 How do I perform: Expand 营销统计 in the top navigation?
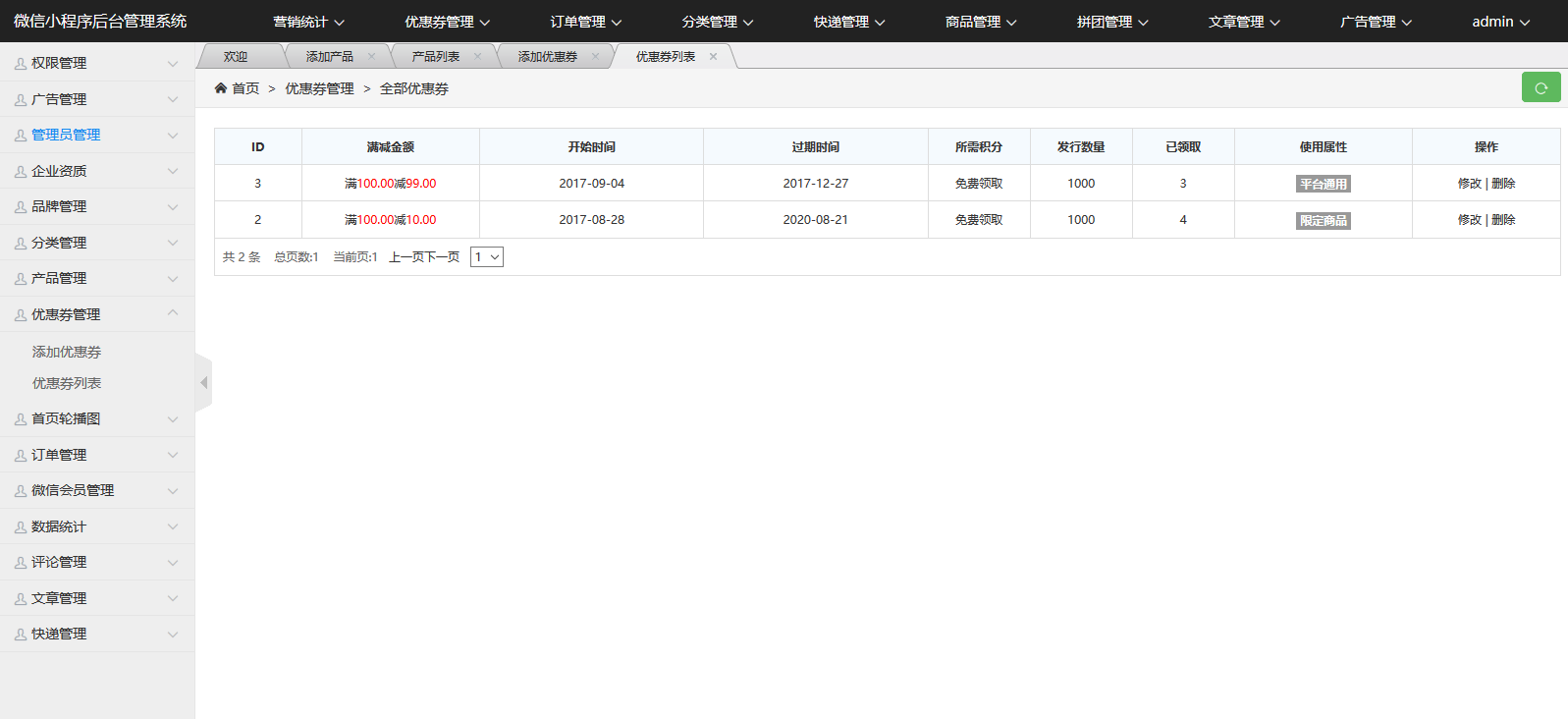[308, 22]
